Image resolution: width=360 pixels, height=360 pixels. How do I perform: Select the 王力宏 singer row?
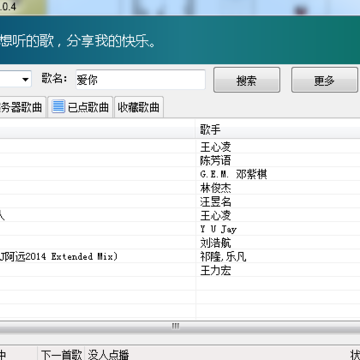click(180, 270)
